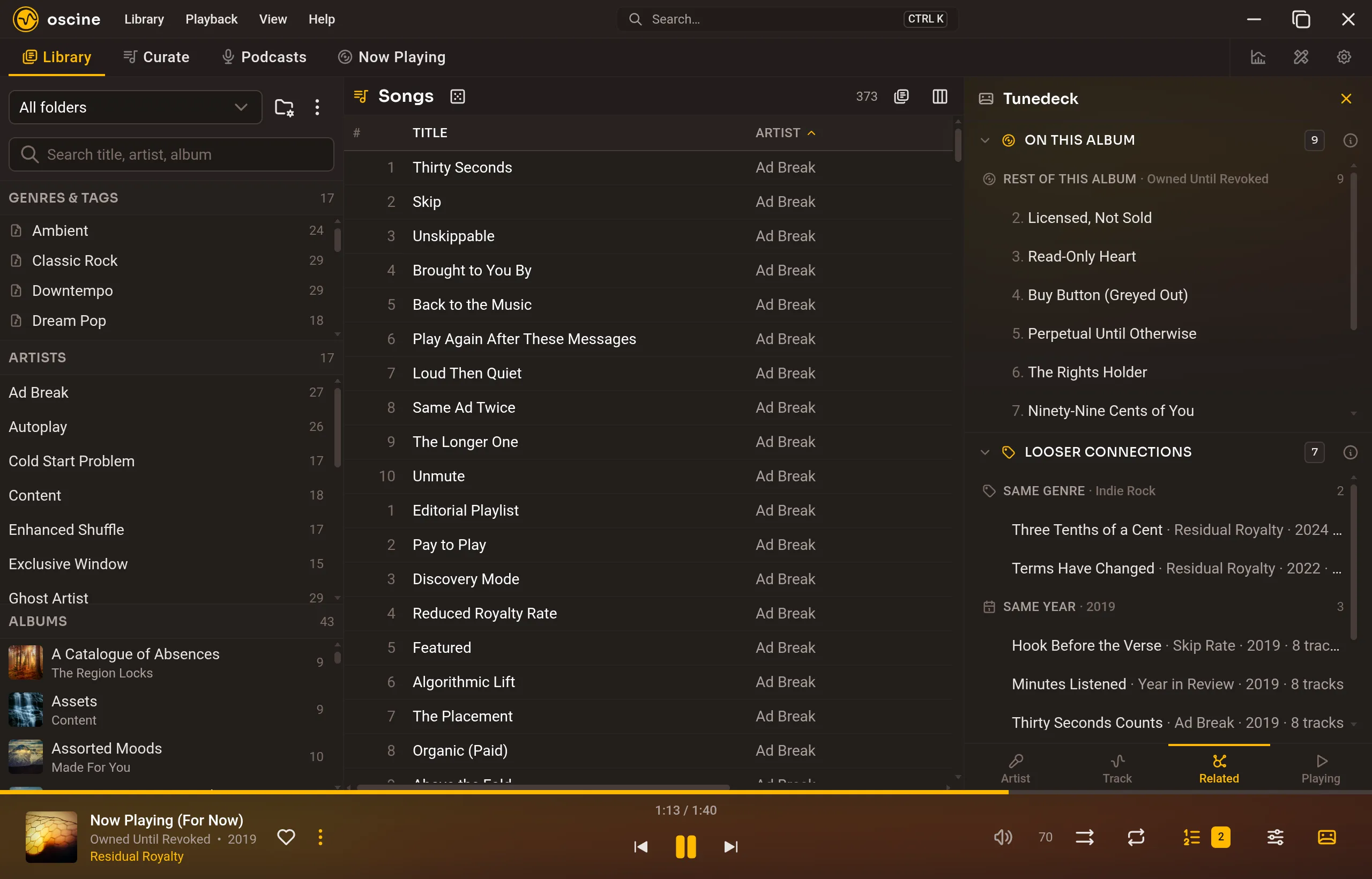Image resolution: width=1372 pixels, height=879 pixels.
Task: Skip to the next track
Action: [x=730, y=846]
